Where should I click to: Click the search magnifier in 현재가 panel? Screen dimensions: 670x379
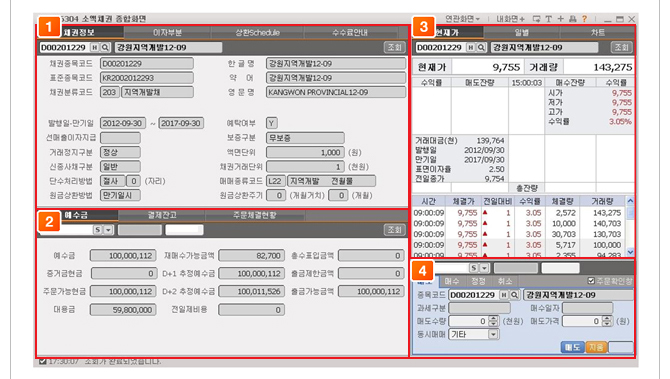pos(481,47)
